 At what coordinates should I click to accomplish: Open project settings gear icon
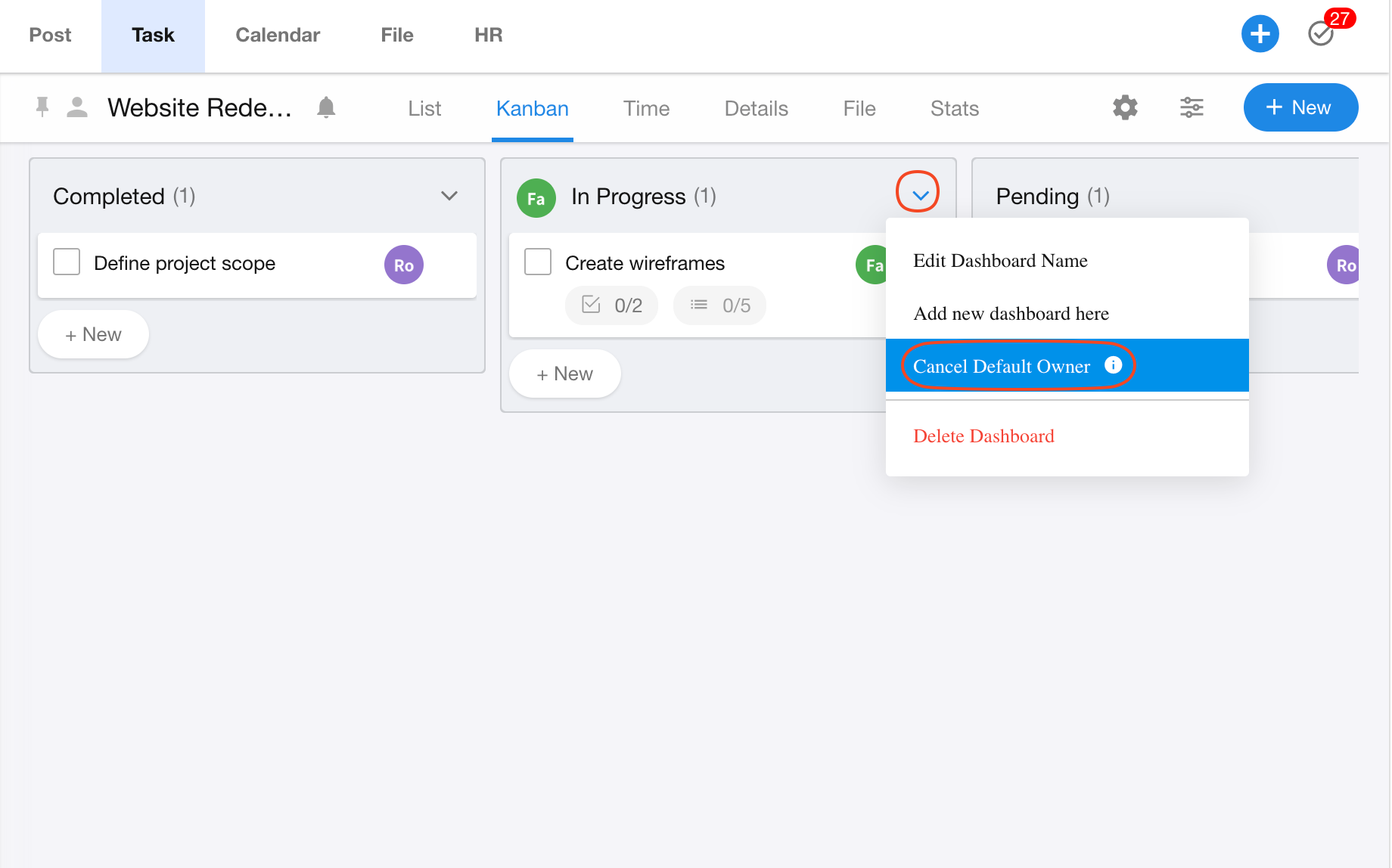pos(1125,107)
